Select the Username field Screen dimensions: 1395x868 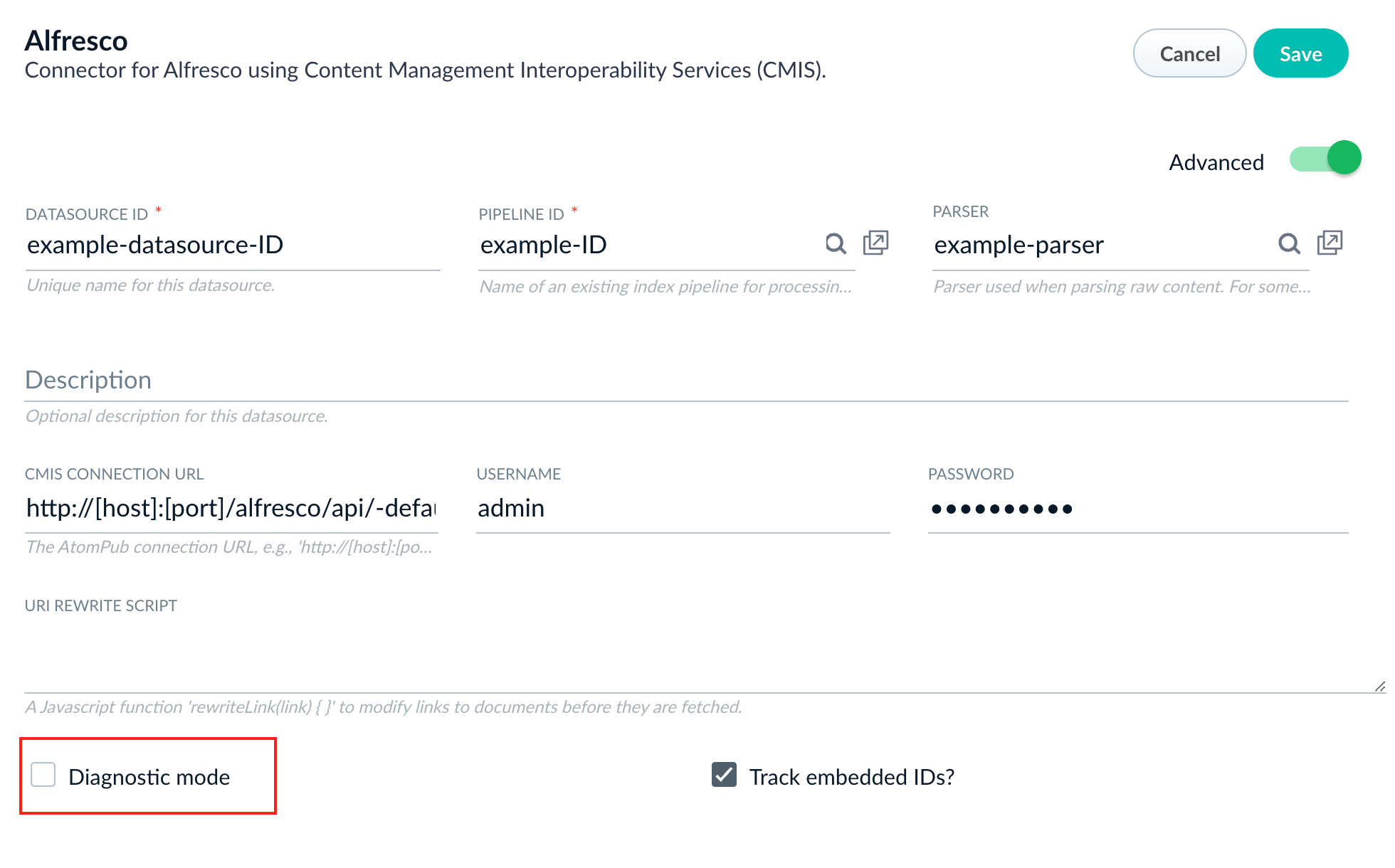click(x=683, y=508)
